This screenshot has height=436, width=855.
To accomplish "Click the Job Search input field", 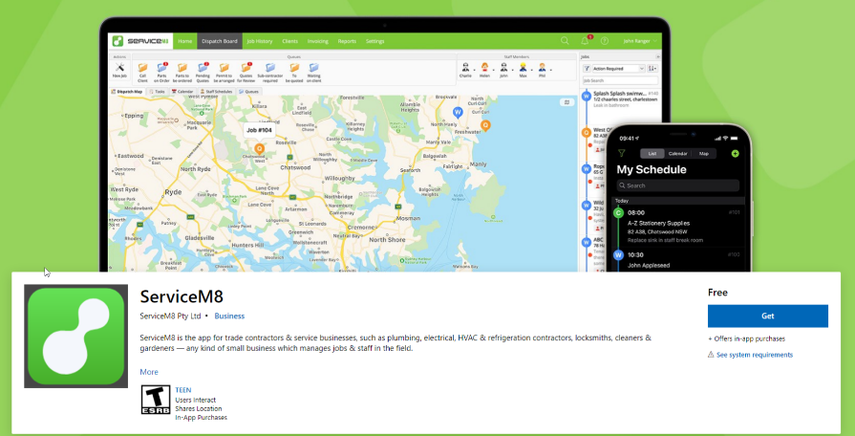I will 621,80.
